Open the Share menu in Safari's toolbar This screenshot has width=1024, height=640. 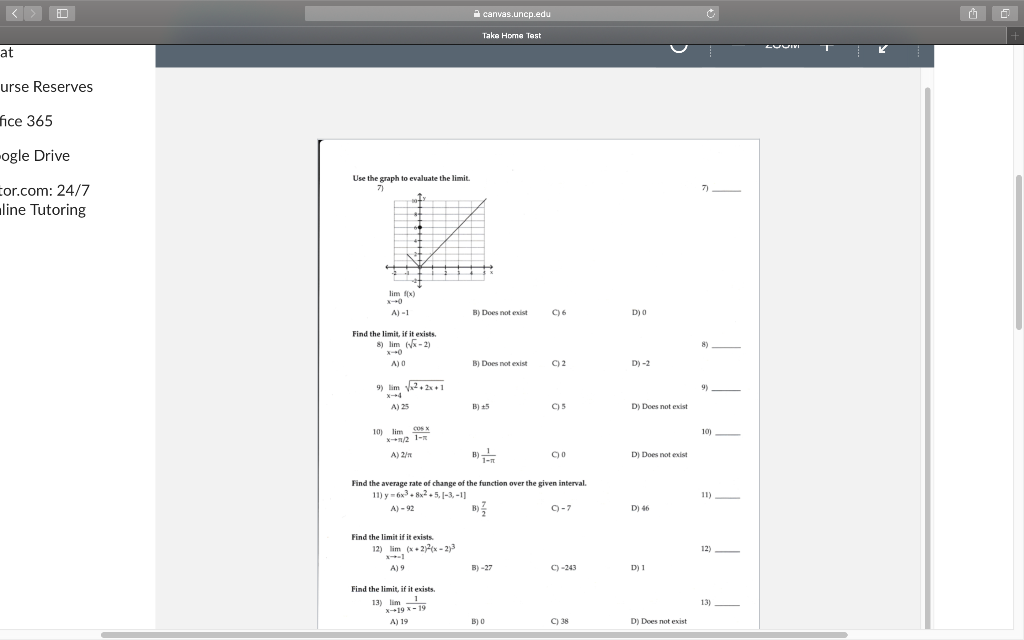point(971,13)
